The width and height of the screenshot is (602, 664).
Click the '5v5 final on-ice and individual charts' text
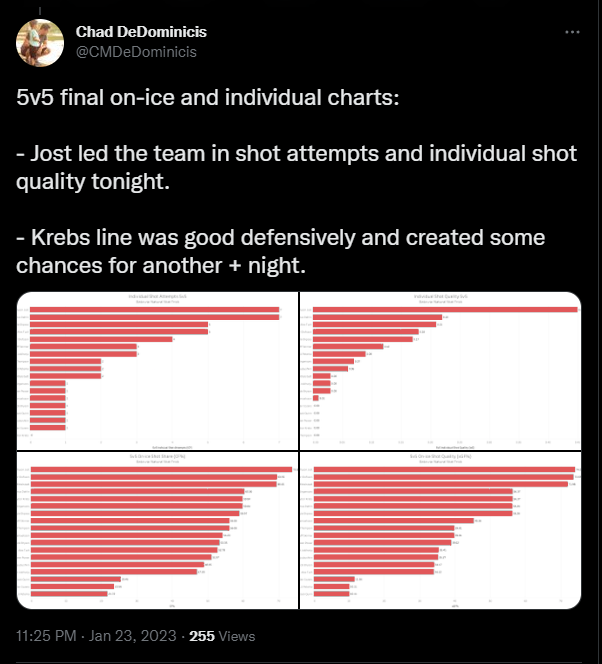207,97
